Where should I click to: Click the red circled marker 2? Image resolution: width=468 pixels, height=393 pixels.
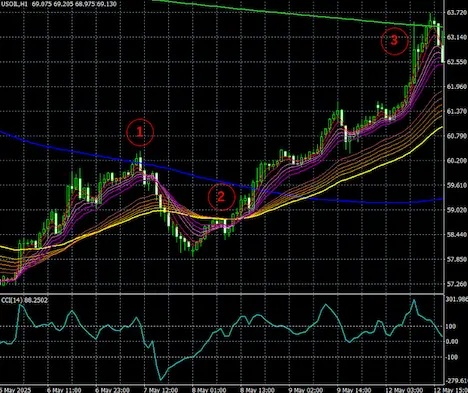coord(222,197)
